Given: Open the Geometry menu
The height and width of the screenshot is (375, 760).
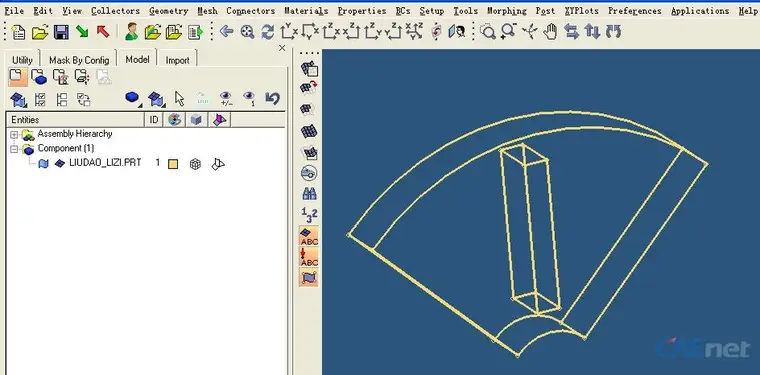Looking at the screenshot, I should point(169,11).
